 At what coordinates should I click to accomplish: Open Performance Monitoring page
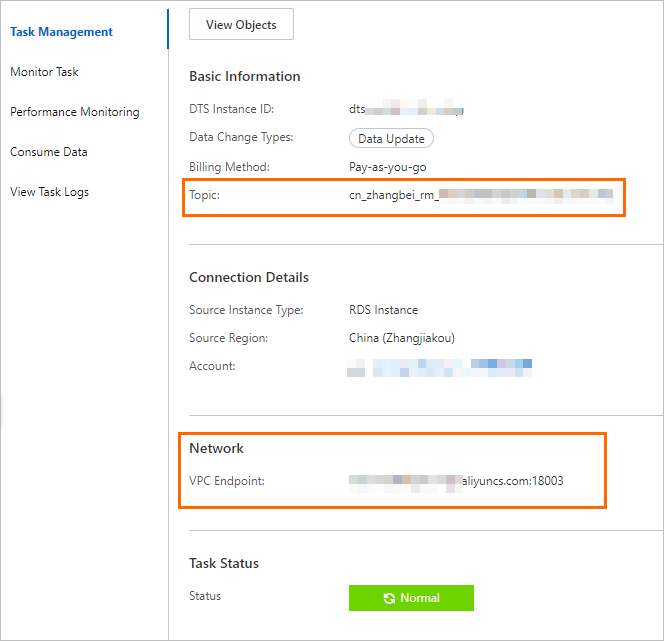click(74, 112)
